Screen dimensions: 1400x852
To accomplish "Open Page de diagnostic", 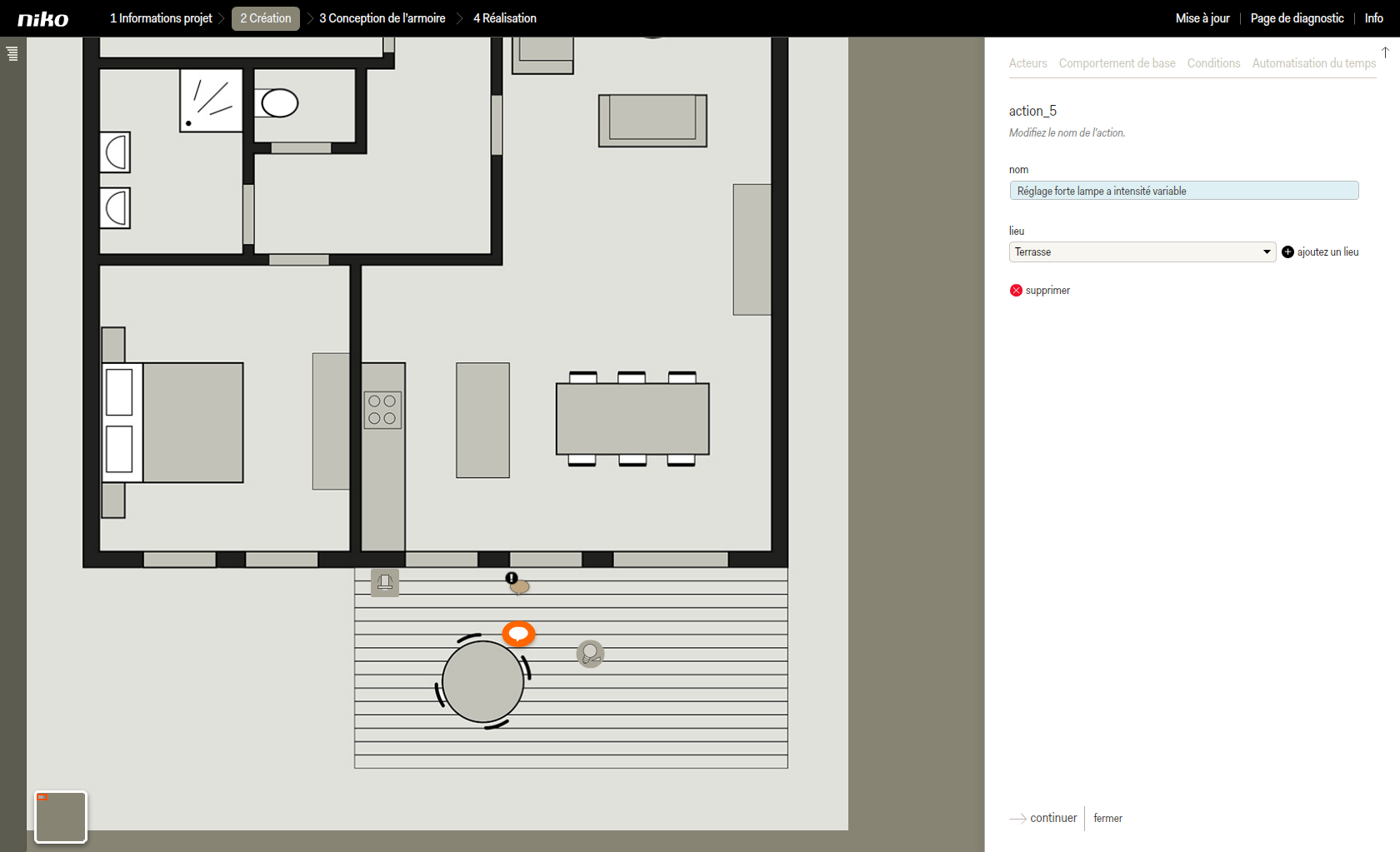I will [1297, 18].
